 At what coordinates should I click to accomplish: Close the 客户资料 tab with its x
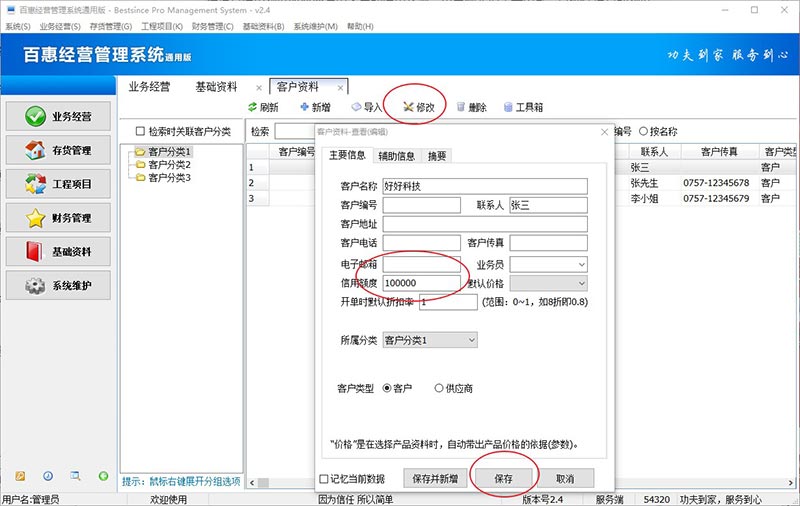pos(340,88)
